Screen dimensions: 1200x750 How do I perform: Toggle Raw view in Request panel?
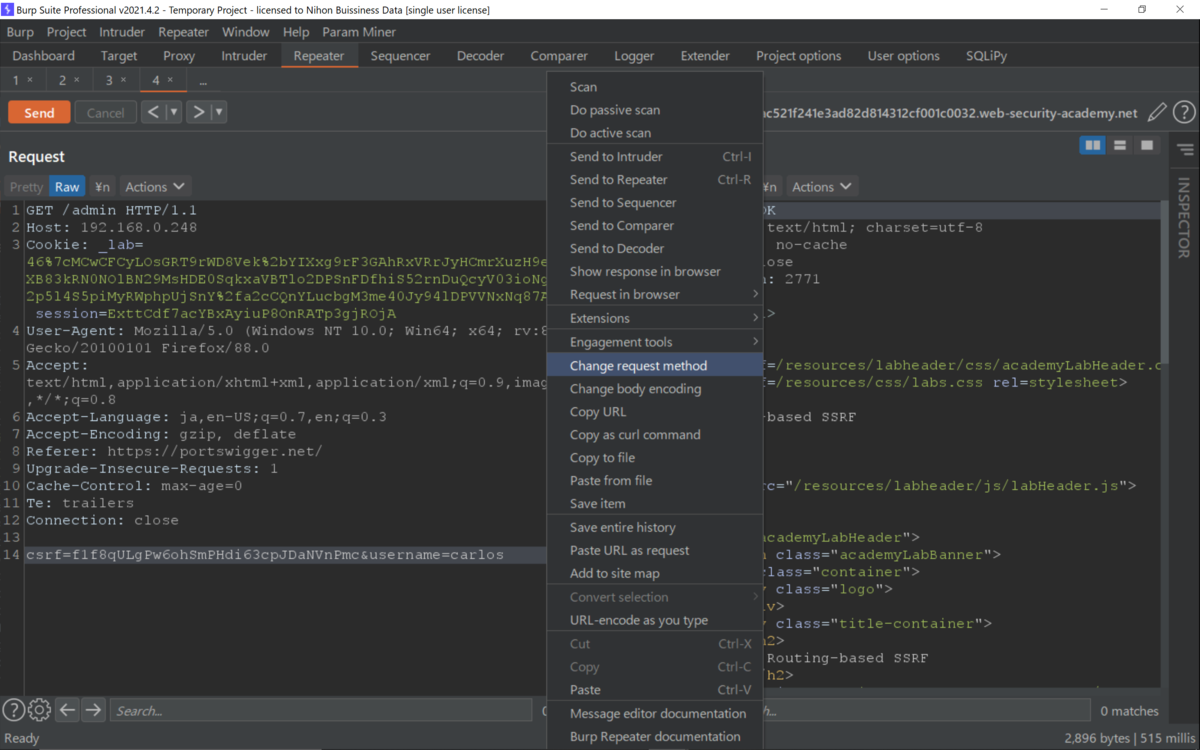tap(67, 186)
